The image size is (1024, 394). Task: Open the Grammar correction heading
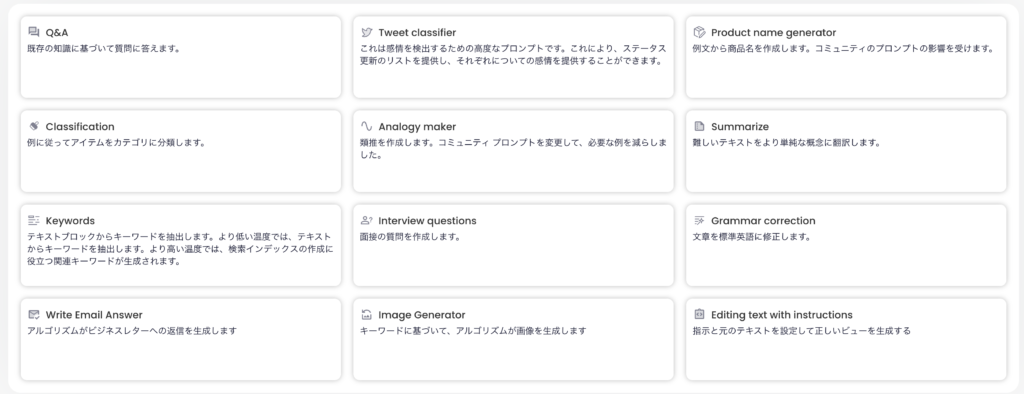click(763, 221)
